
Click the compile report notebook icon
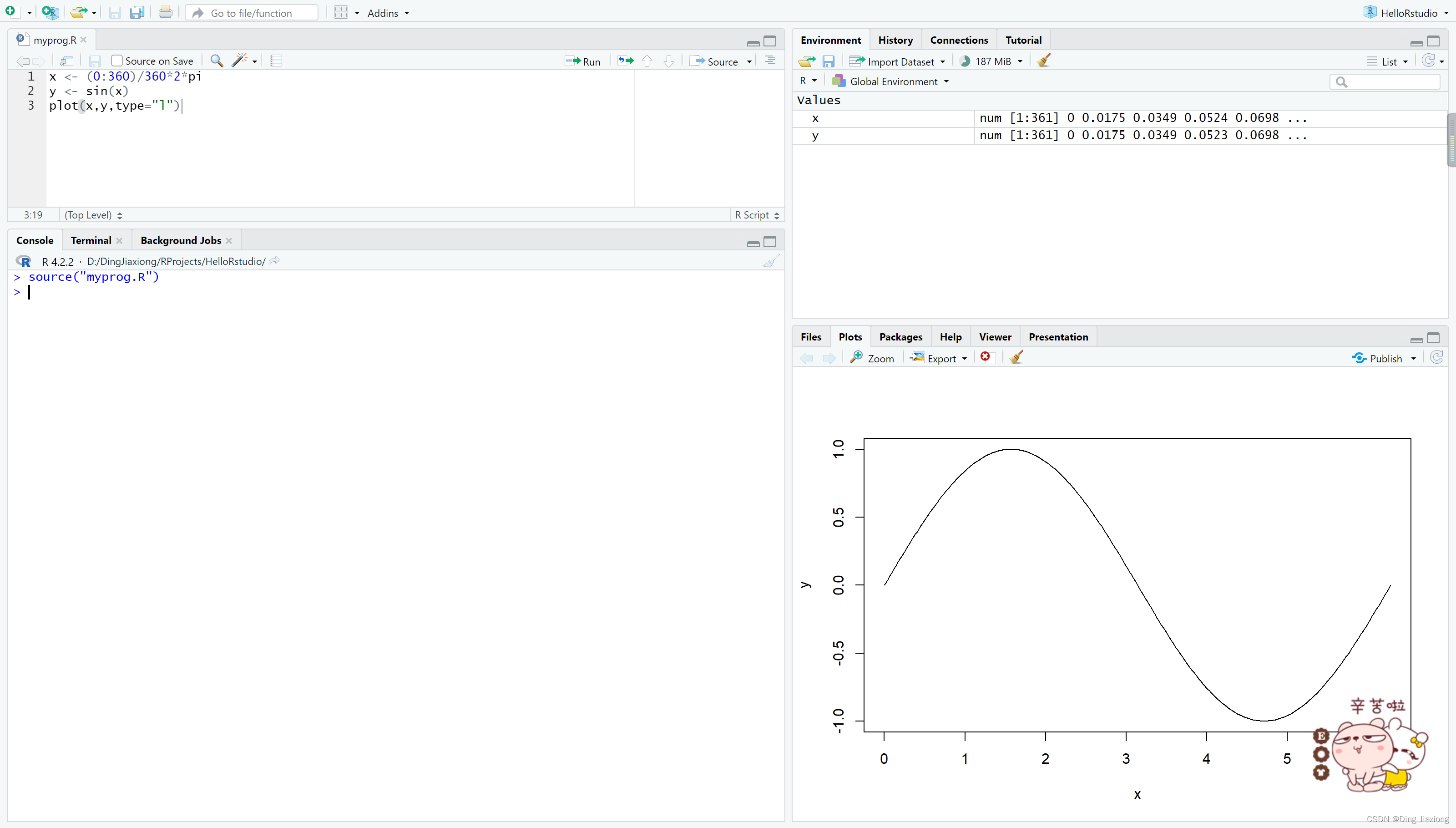(276, 60)
